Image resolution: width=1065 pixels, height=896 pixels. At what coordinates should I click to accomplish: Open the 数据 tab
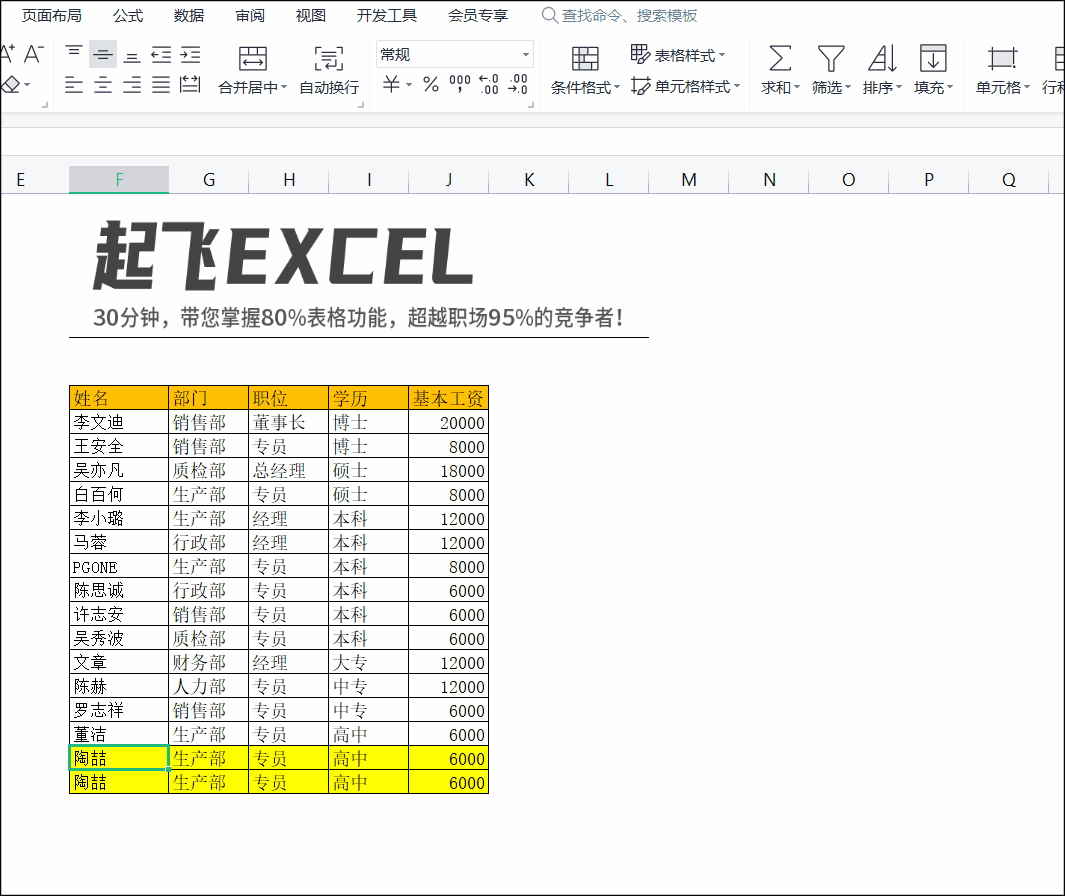pos(189,16)
